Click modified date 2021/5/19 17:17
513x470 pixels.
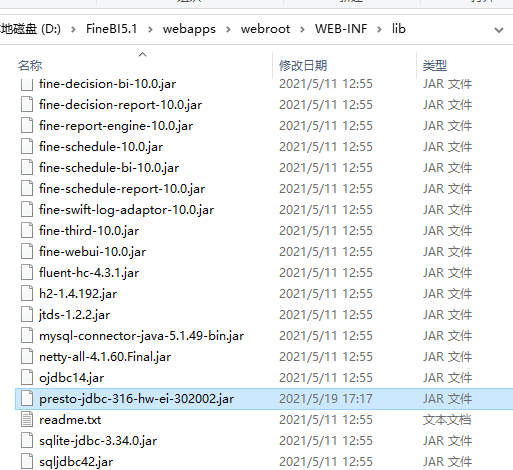pos(326,399)
